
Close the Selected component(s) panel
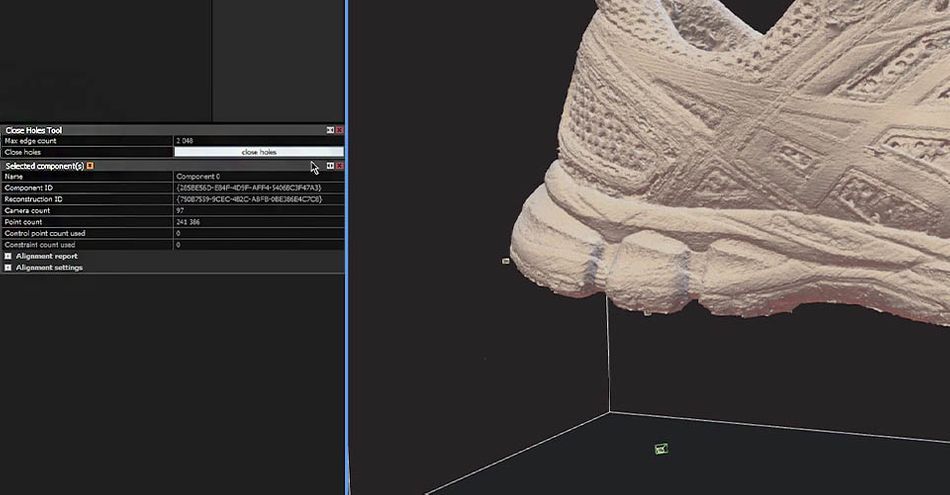tap(339, 165)
